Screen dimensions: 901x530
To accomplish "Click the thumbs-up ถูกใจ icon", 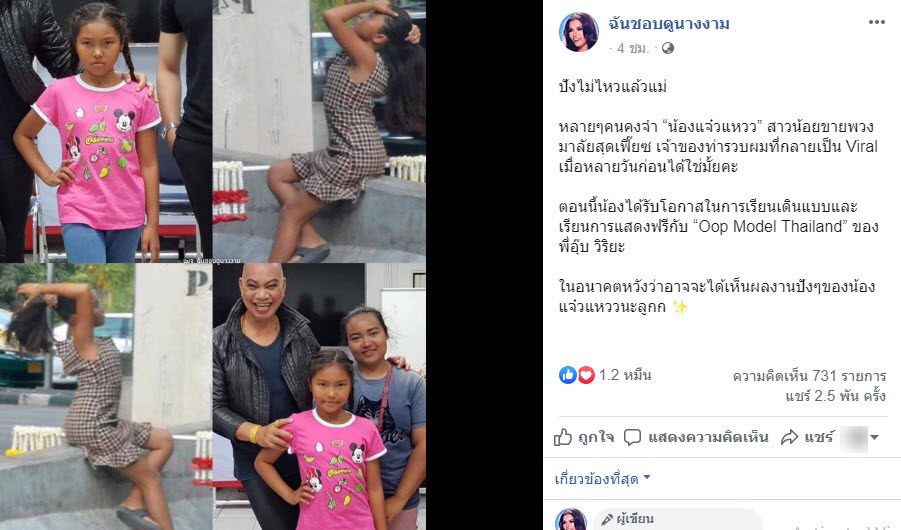I will tap(563, 437).
